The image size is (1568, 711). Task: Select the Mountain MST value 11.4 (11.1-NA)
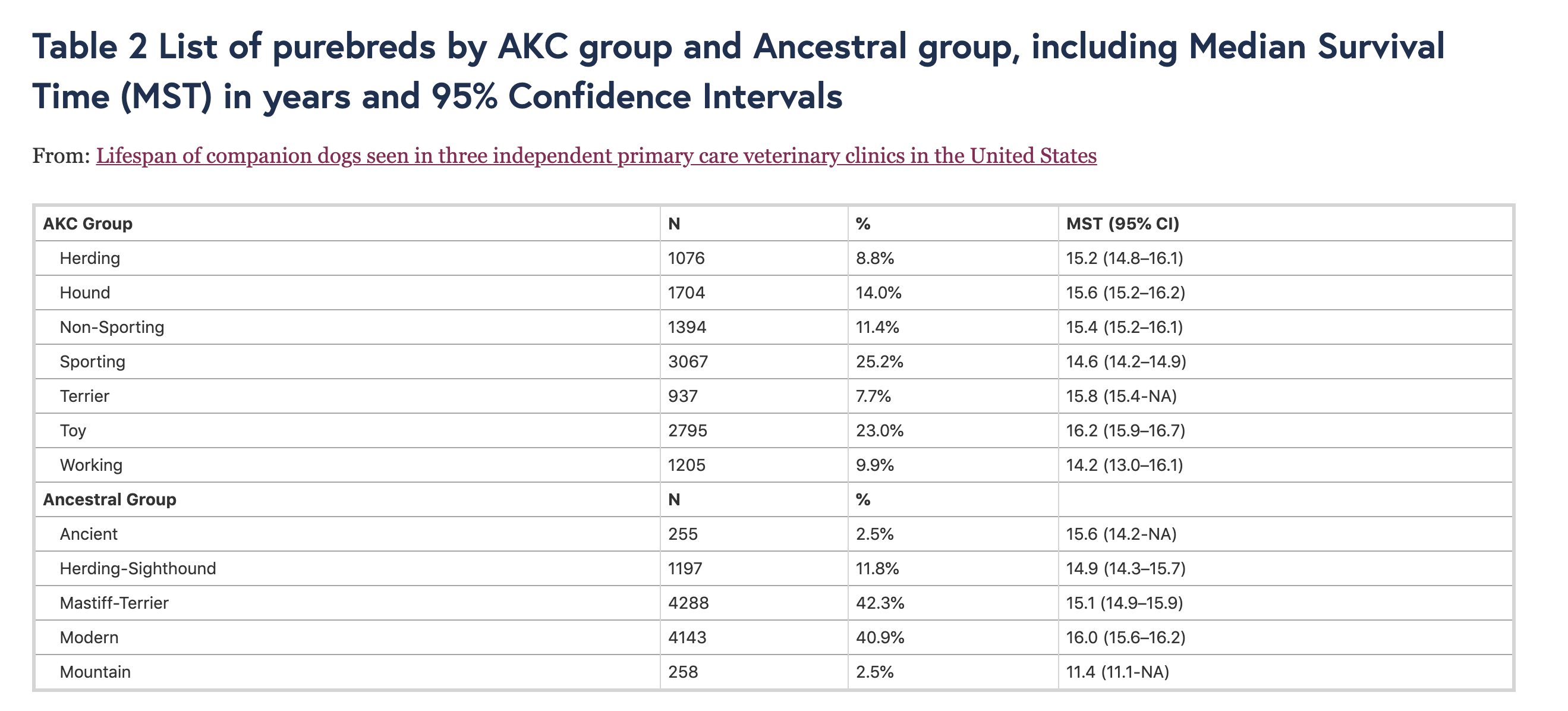[1117, 672]
